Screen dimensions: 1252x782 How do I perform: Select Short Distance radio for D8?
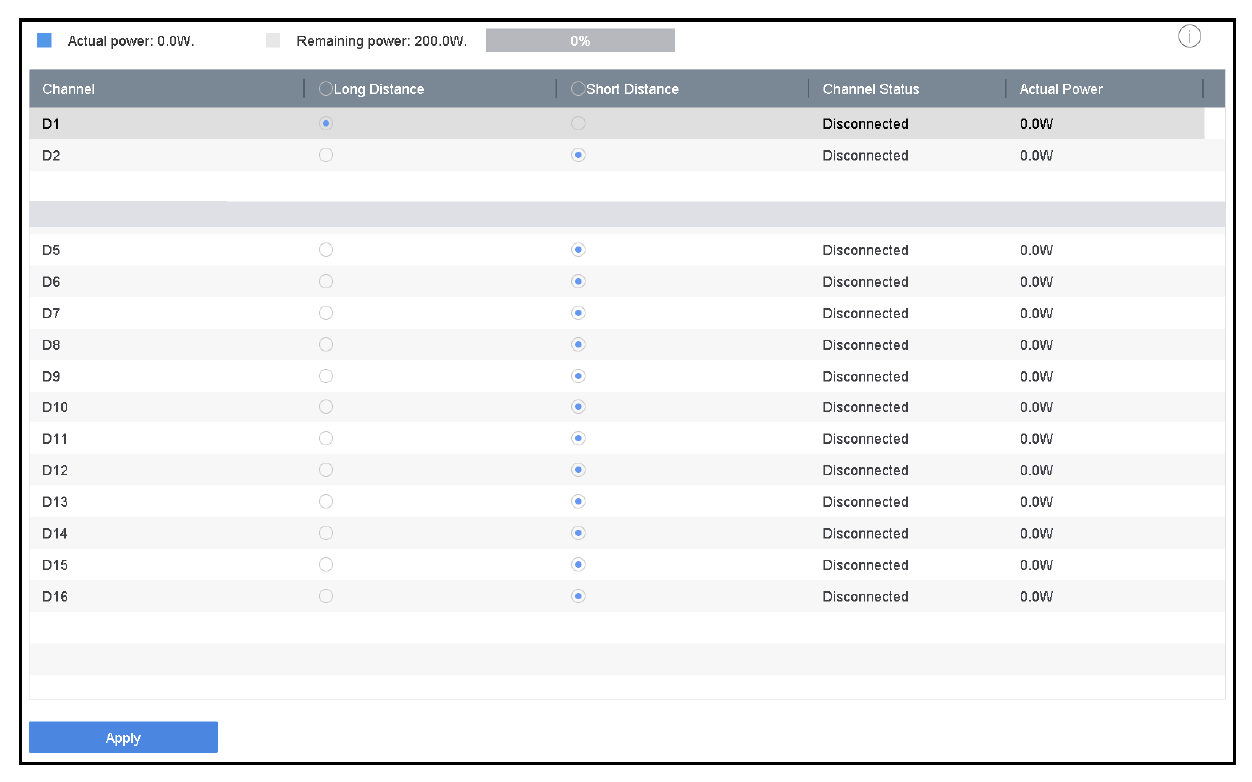pos(578,345)
